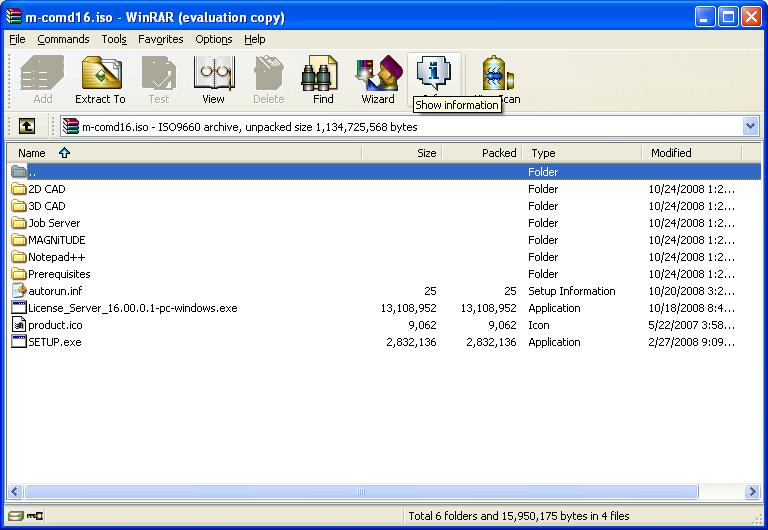Click the archive path text m-comd16.iso ISO9660
Screen dimensions: 768x530
click(x=249, y=127)
